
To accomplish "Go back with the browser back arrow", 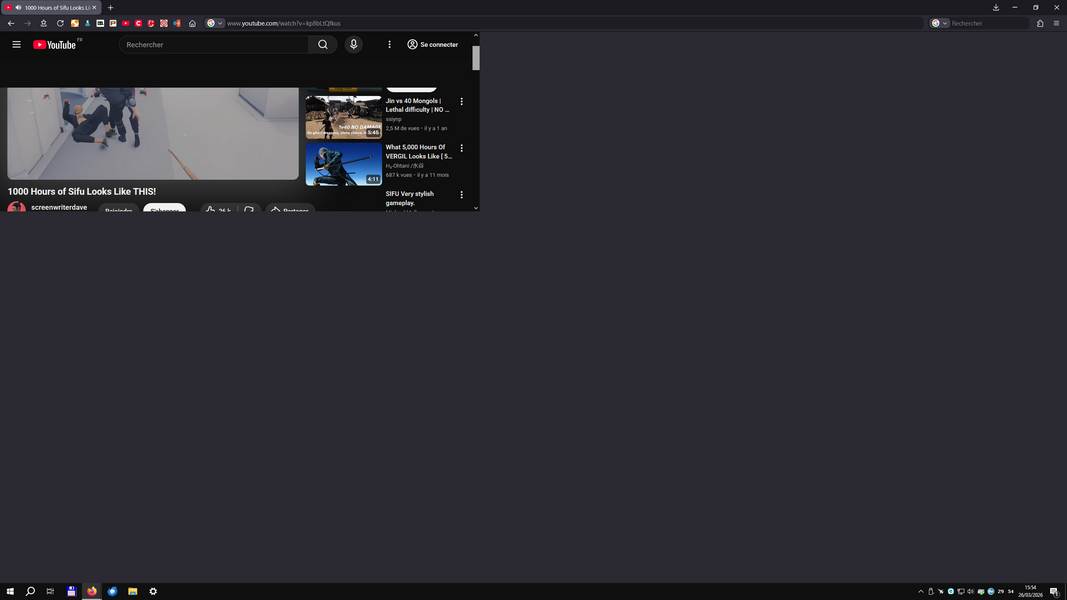I will pos(11,23).
